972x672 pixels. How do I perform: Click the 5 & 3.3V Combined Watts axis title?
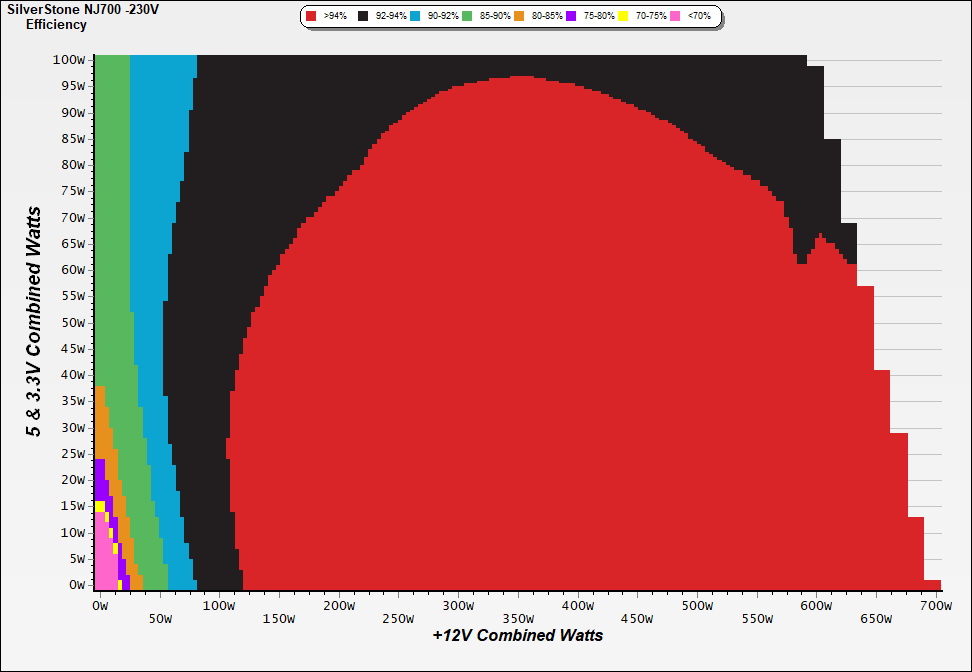(34, 322)
